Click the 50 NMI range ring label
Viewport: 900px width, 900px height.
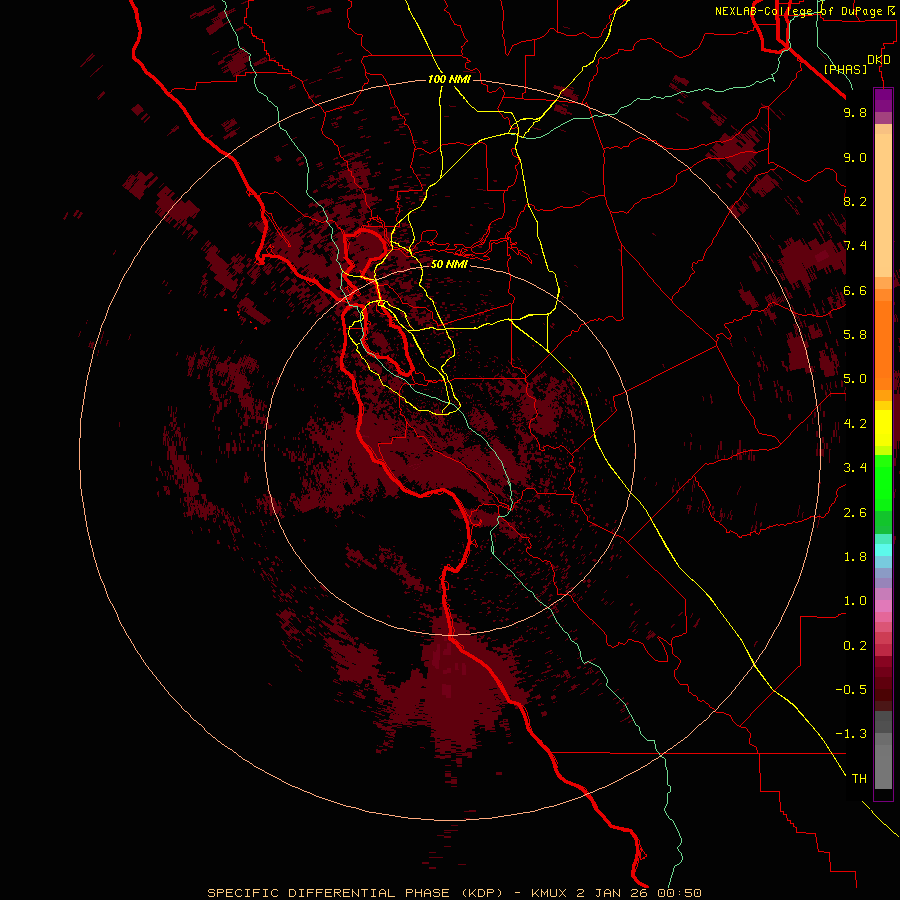(449, 264)
